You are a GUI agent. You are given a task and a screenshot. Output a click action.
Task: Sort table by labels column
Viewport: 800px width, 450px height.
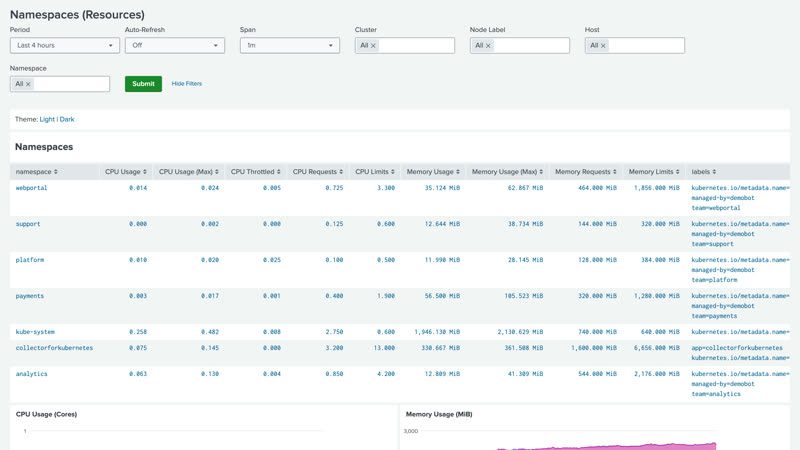tap(704, 172)
